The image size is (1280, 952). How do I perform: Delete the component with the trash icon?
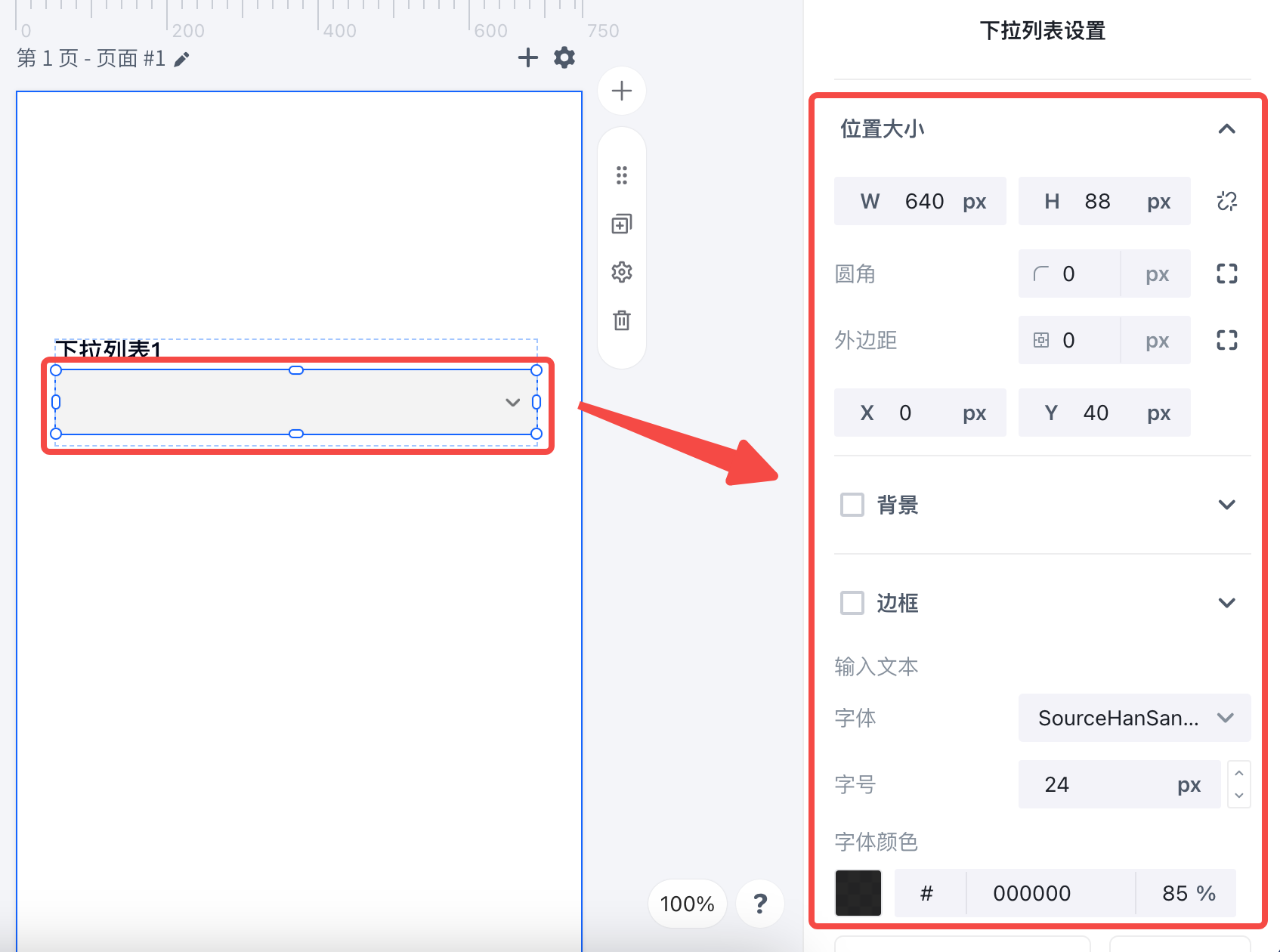pyautogui.click(x=621, y=320)
